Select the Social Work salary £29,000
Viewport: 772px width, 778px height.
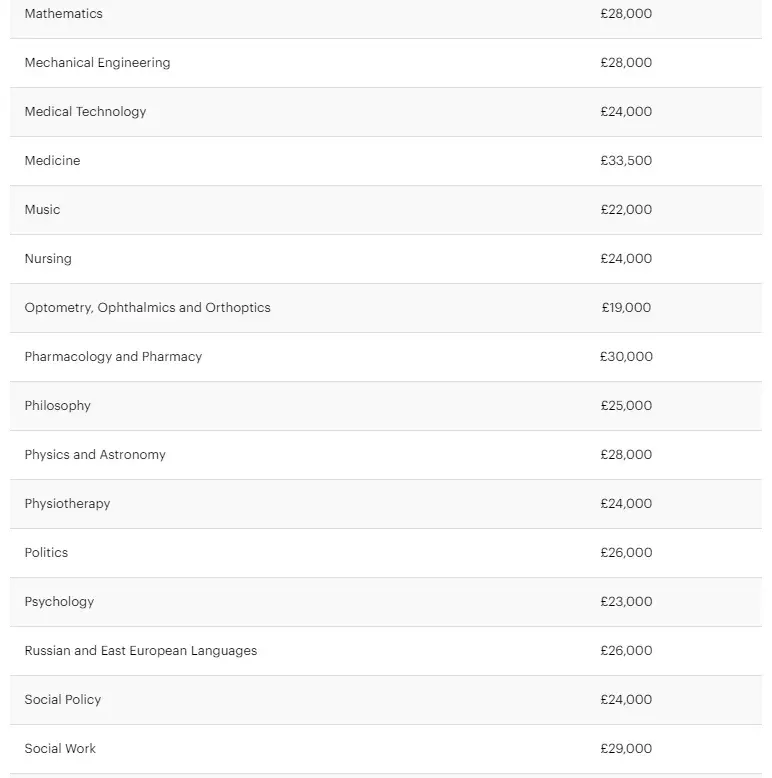pyautogui.click(x=626, y=749)
